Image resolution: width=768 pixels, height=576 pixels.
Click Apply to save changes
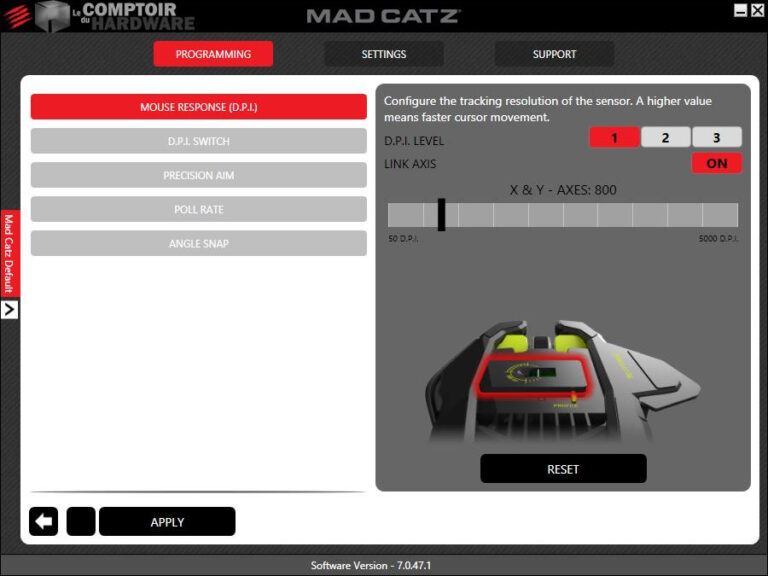(167, 521)
